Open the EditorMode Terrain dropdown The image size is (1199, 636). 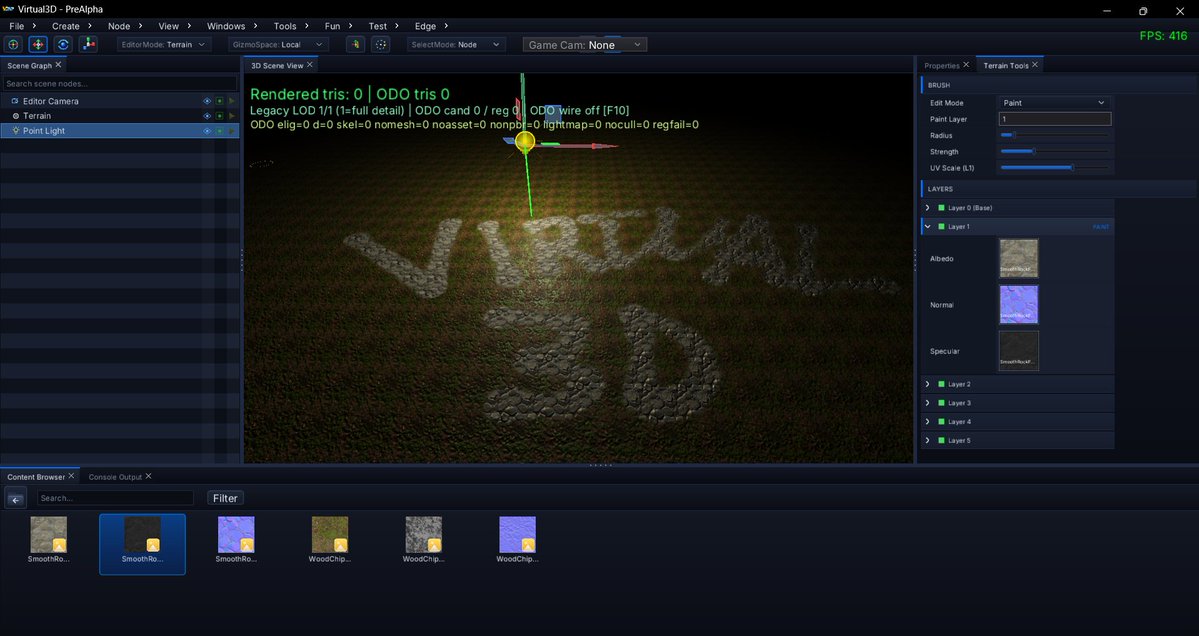(x=164, y=44)
